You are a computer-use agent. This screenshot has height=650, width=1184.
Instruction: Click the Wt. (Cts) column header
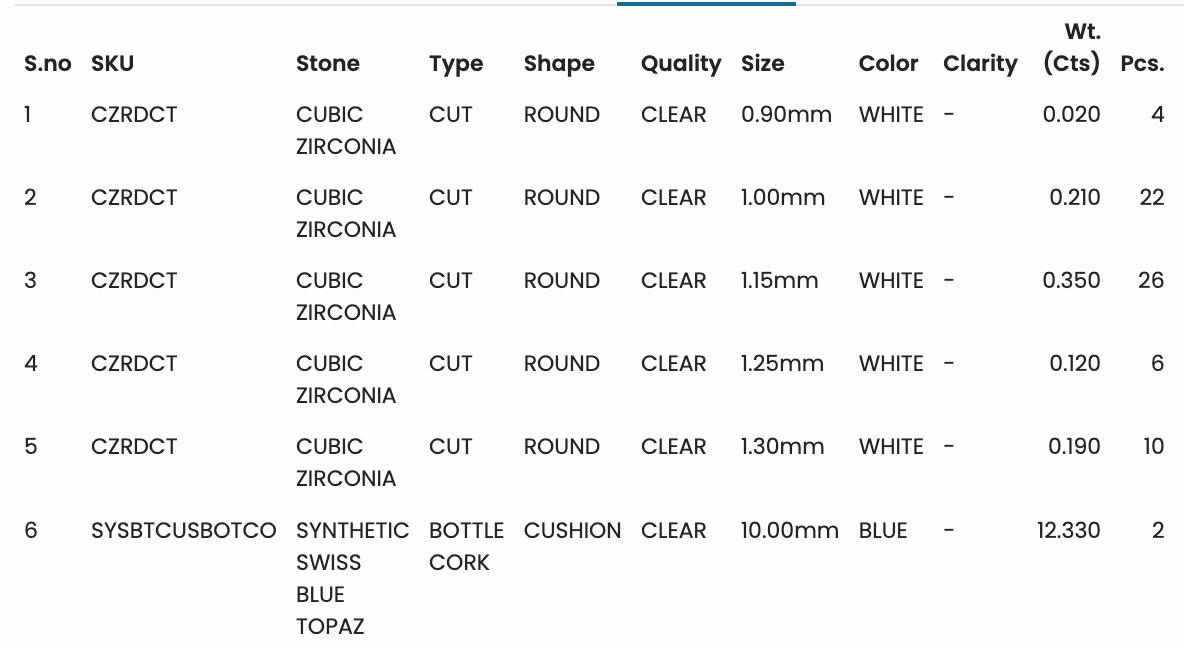pyautogui.click(x=1071, y=48)
